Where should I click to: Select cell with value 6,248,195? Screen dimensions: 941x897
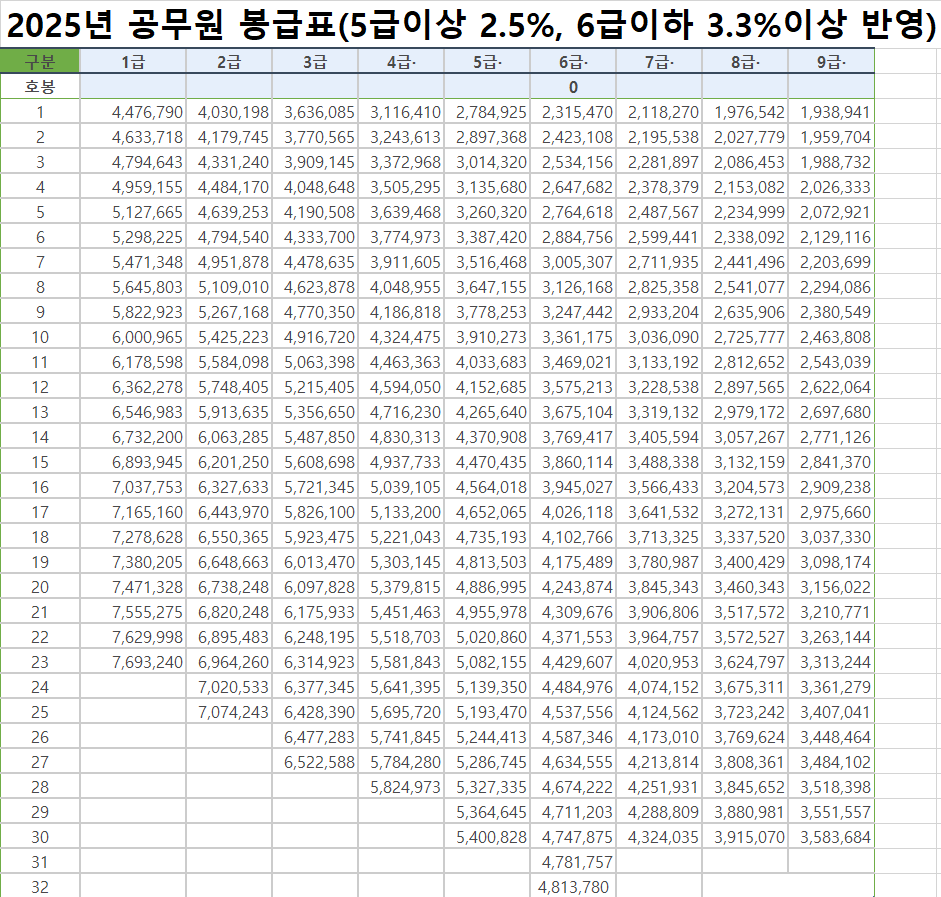(x=314, y=637)
